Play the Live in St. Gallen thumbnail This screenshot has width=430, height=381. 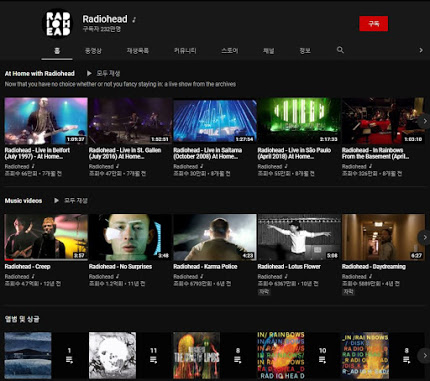pos(130,121)
